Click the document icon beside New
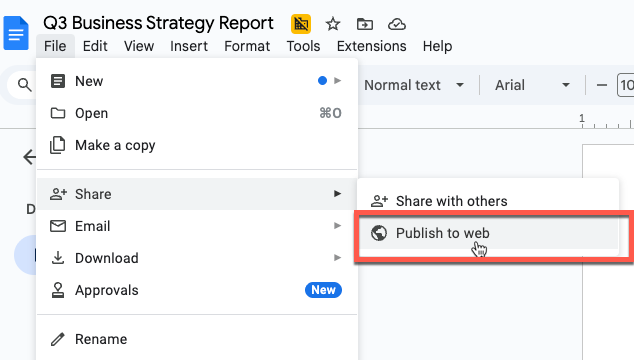Image resolution: width=634 pixels, height=360 pixels. point(57,81)
